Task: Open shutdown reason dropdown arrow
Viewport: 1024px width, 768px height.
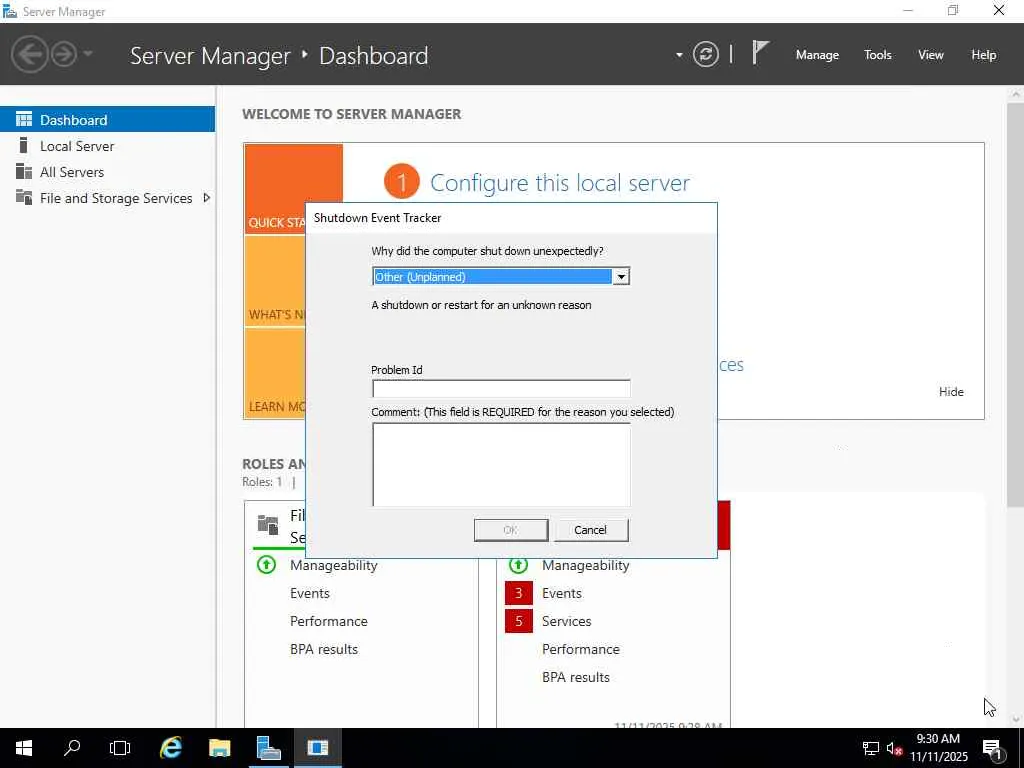Action: click(621, 277)
